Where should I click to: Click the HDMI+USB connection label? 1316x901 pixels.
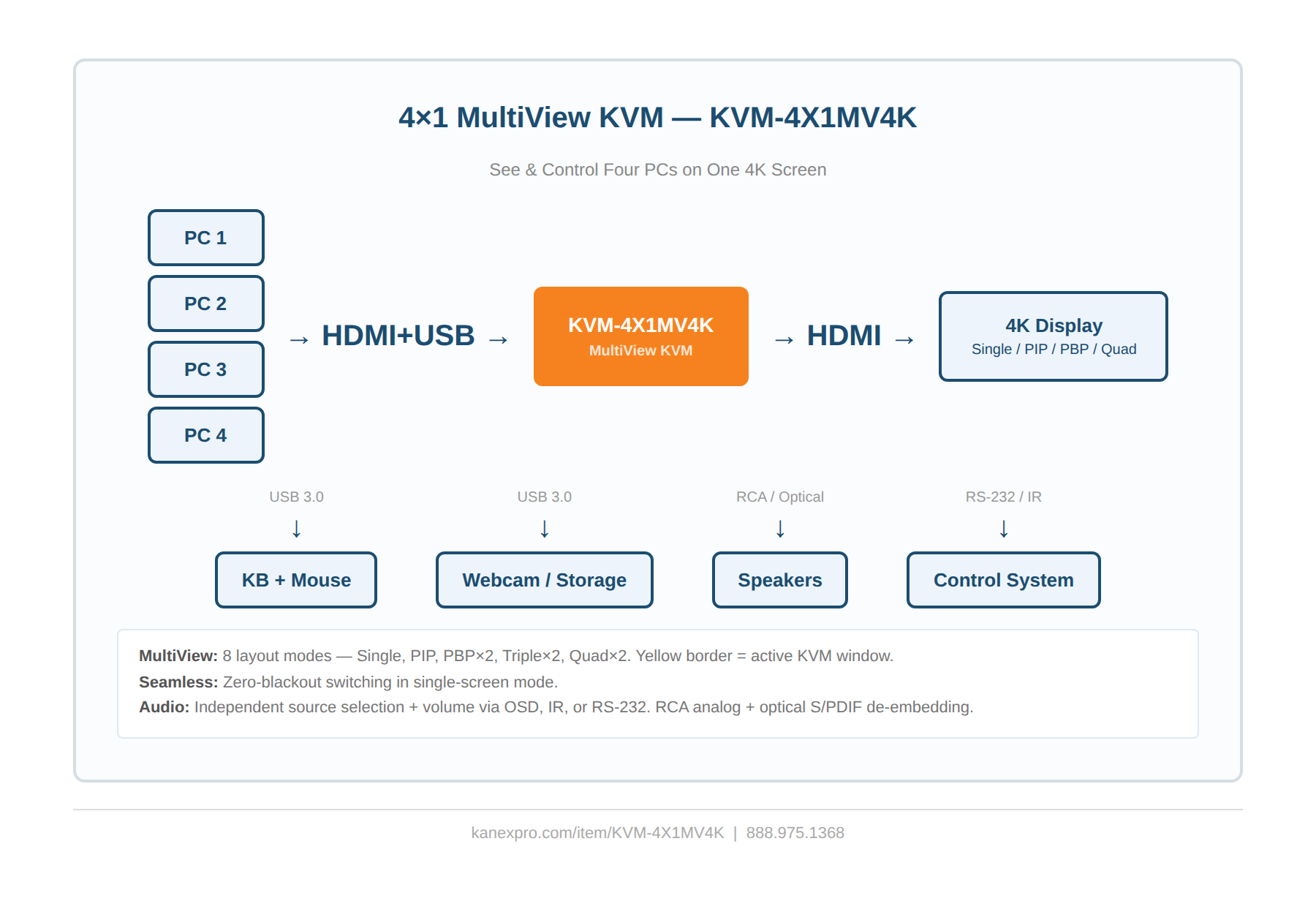pos(398,336)
